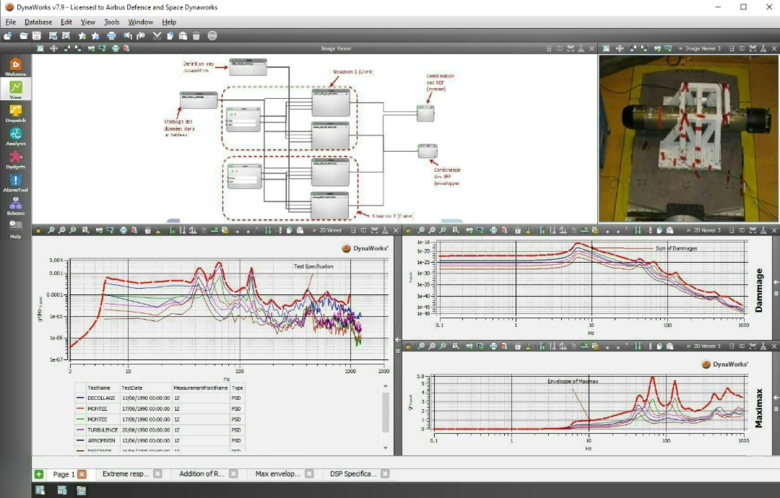Select the Dispatch sidebar icon

[15, 113]
